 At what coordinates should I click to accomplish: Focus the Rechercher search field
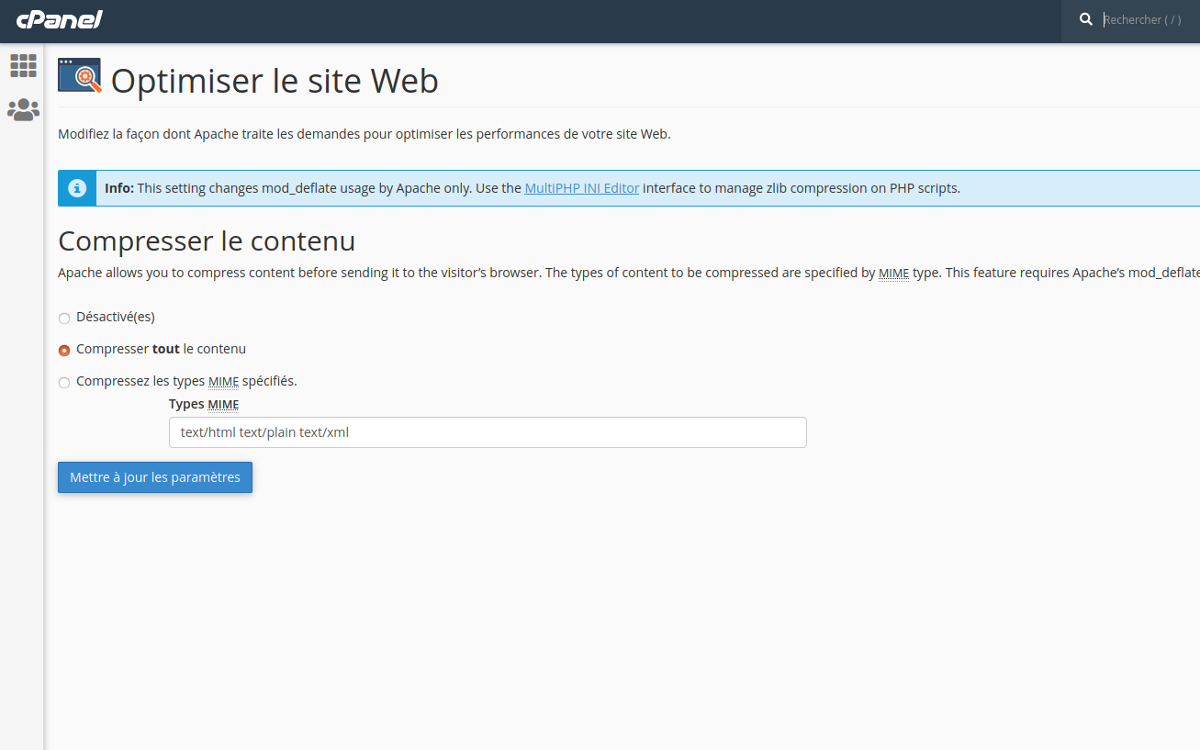pyautogui.click(x=1145, y=20)
